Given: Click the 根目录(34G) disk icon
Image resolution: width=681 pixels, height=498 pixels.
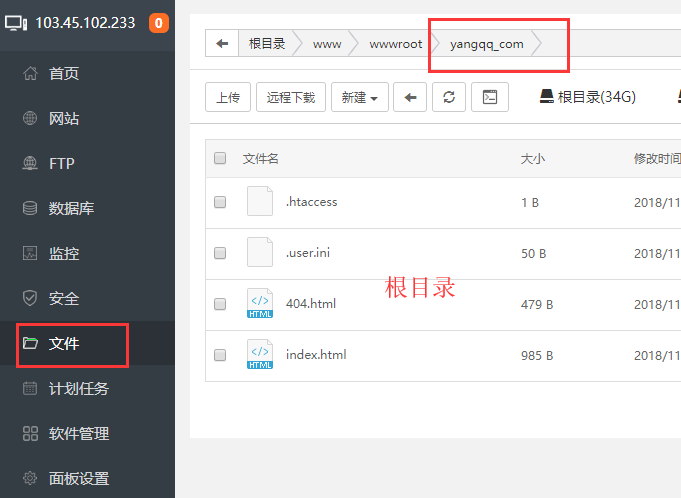Looking at the screenshot, I should (546, 97).
